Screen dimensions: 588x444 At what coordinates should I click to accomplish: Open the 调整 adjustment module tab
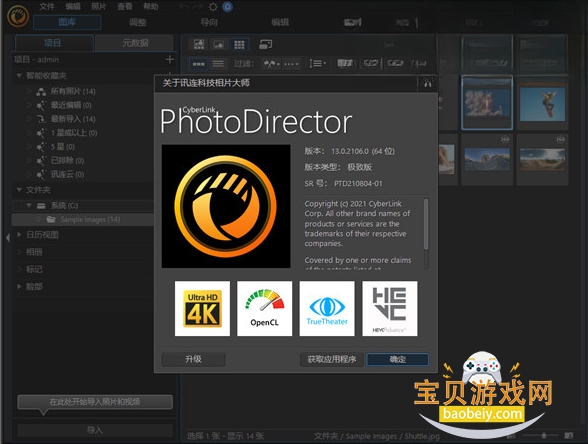tap(138, 22)
